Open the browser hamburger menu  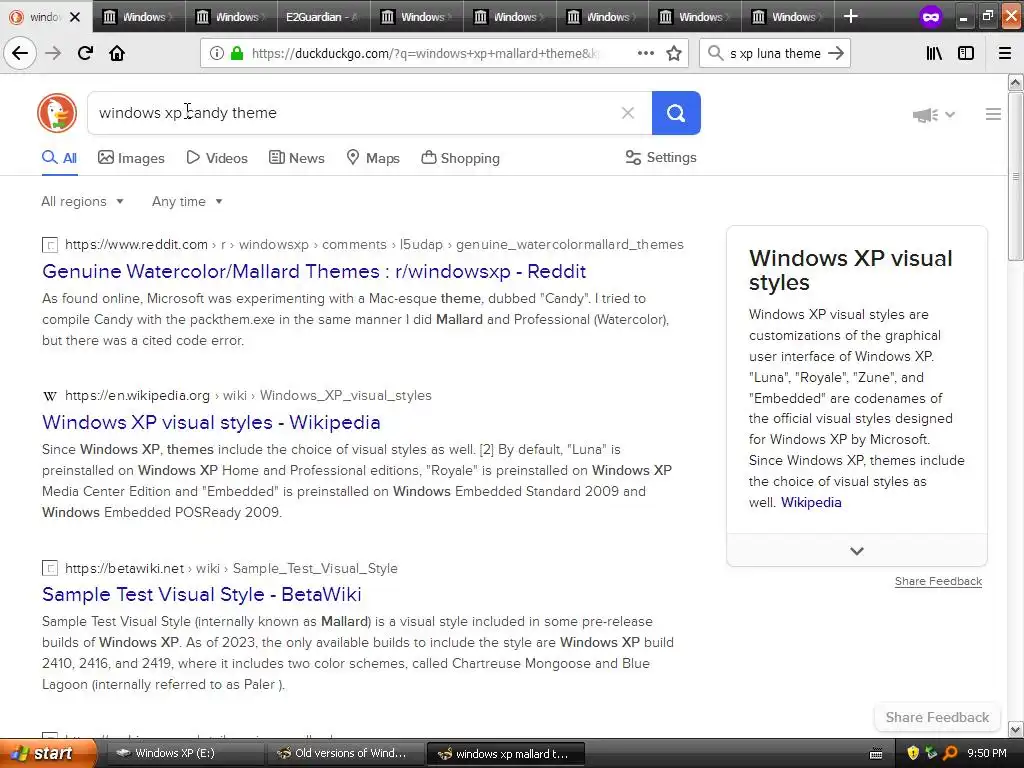(1005, 54)
